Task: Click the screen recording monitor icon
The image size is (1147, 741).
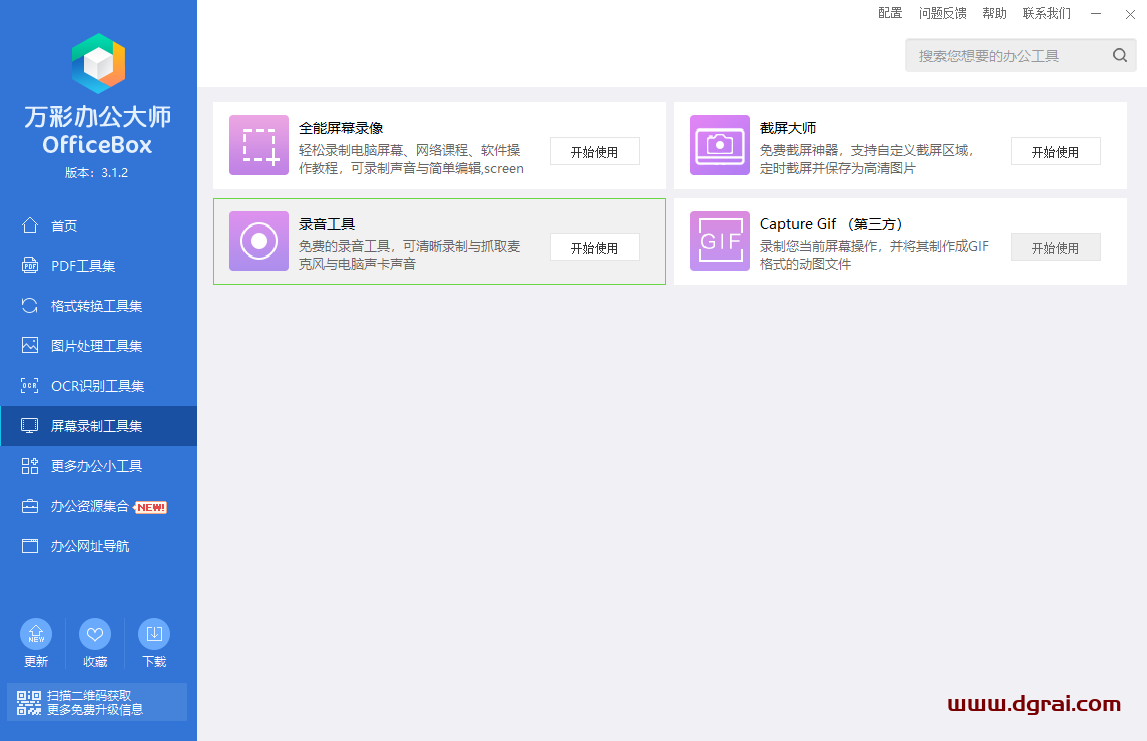Action: tap(30, 426)
